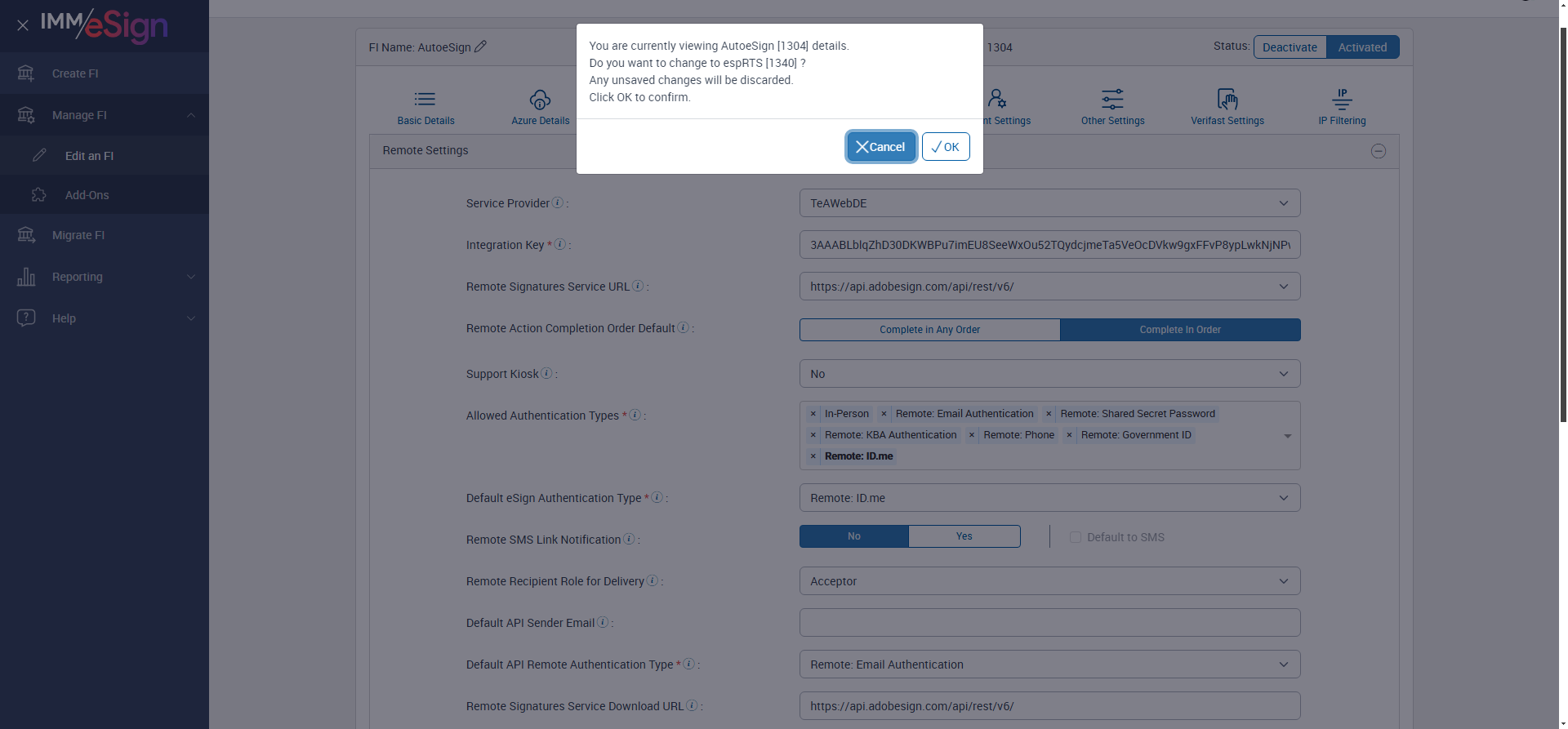Click into the Integration Key field
Image resolution: width=1568 pixels, height=729 pixels.
point(1049,245)
